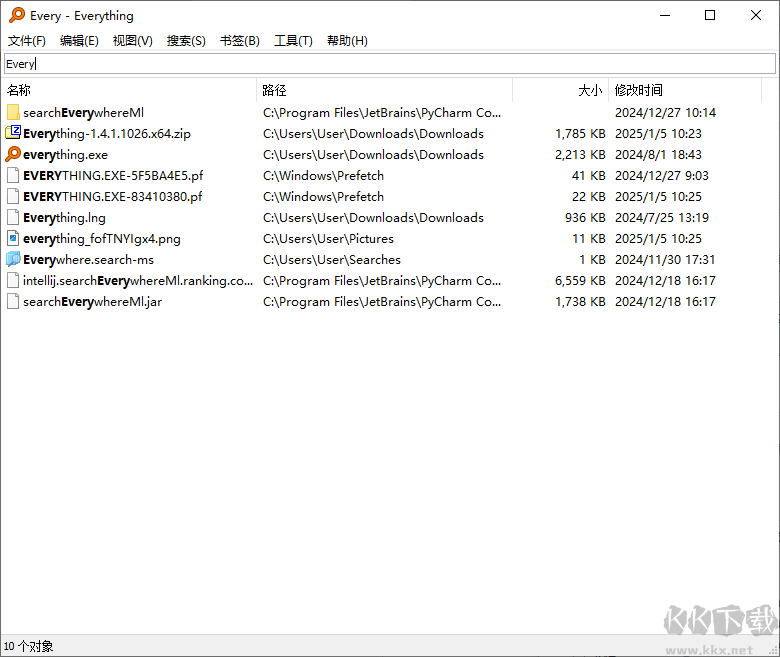
Task: Click modified date 2024/7/25 13:19
Action: pos(662,217)
